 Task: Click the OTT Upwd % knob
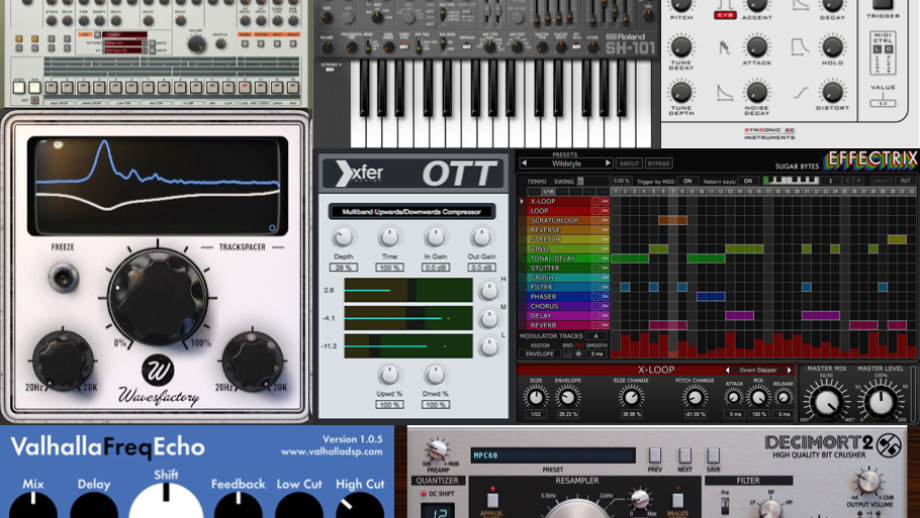pyautogui.click(x=388, y=374)
